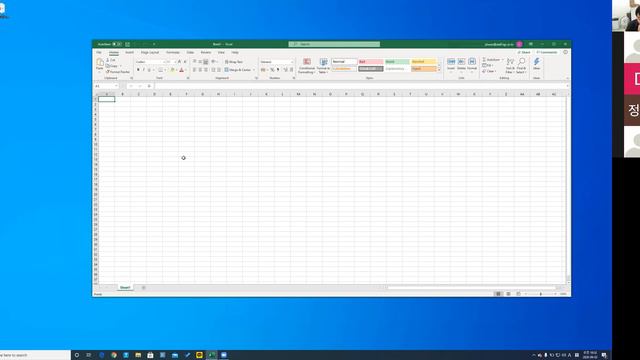Switch to the Insert tab
This screenshot has height=360, width=640.
[129, 52]
